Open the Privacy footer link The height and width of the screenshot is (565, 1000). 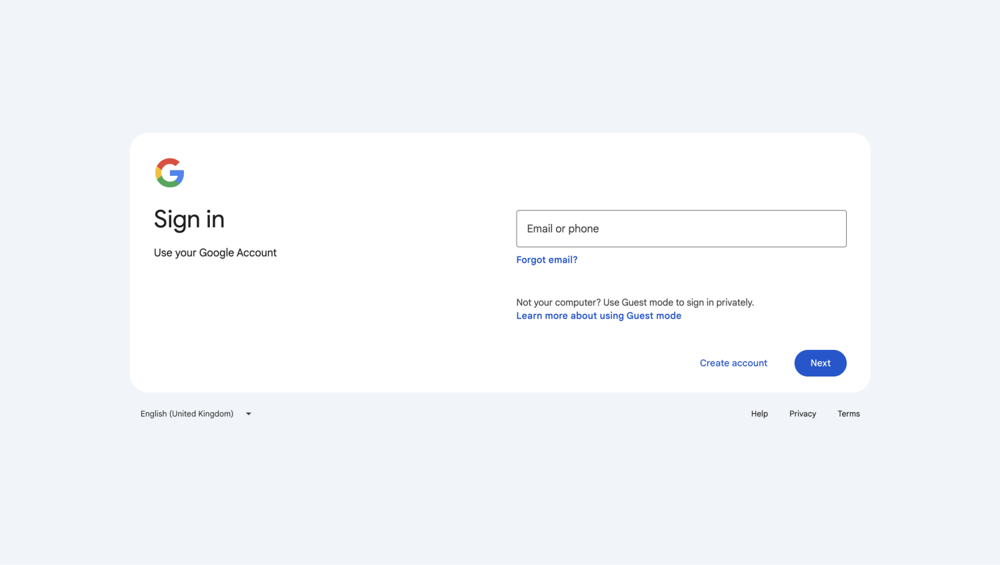pyautogui.click(x=802, y=414)
